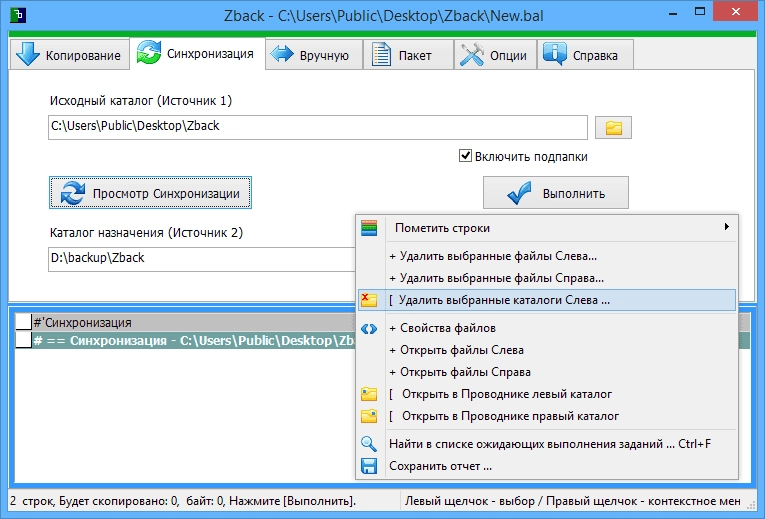The width and height of the screenshot is (765, 519).
Task: Expand the Пометить строки submenu arrow
Action: pyautogui.click(x=726, y=227)
